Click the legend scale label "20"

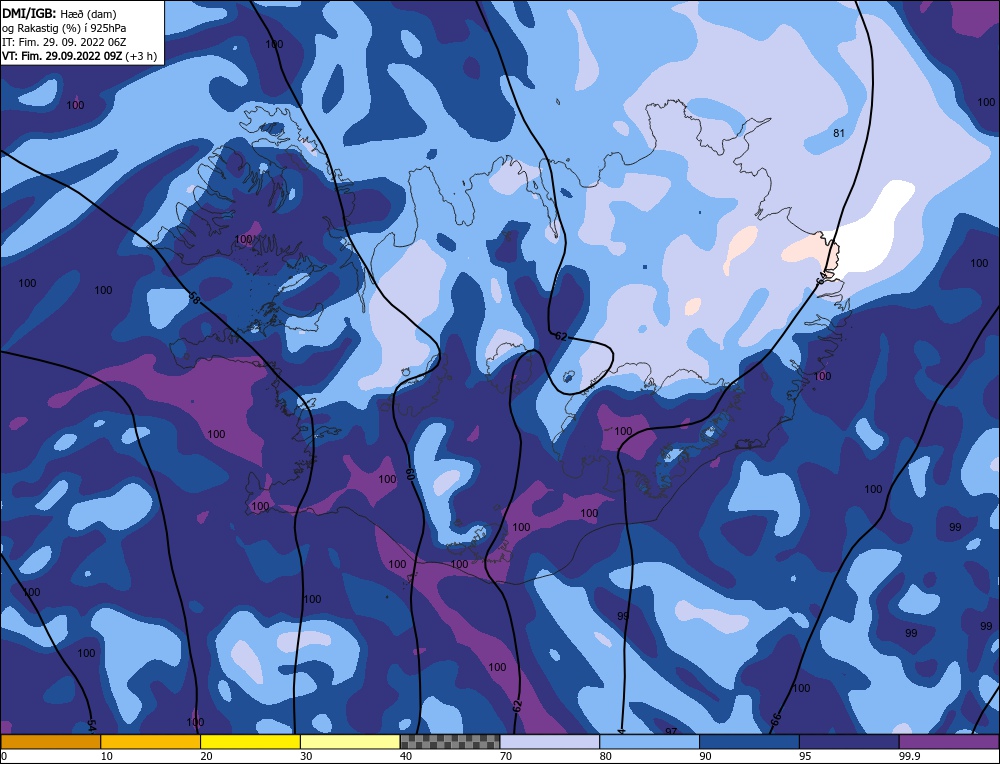(x=207, y=756)
